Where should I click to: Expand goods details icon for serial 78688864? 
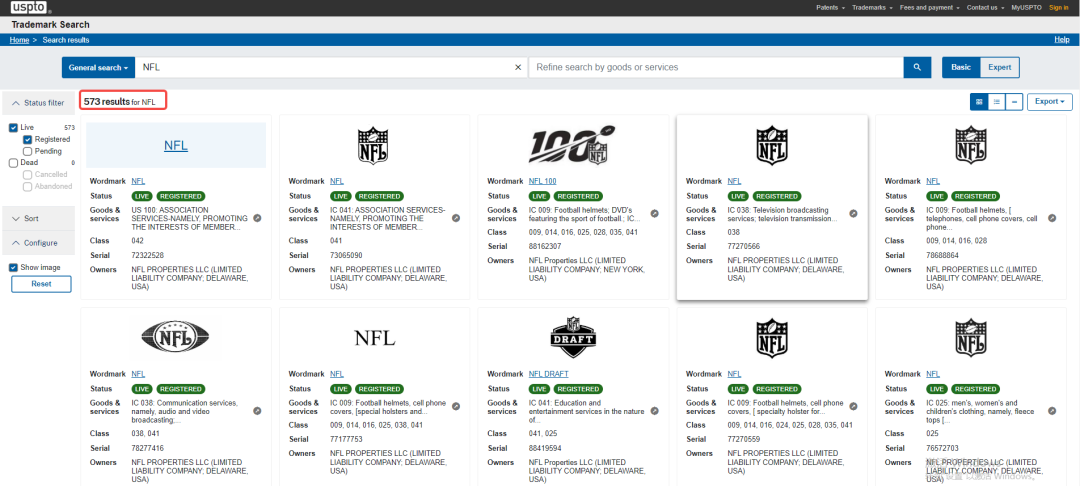click(x=1052, y=218)
